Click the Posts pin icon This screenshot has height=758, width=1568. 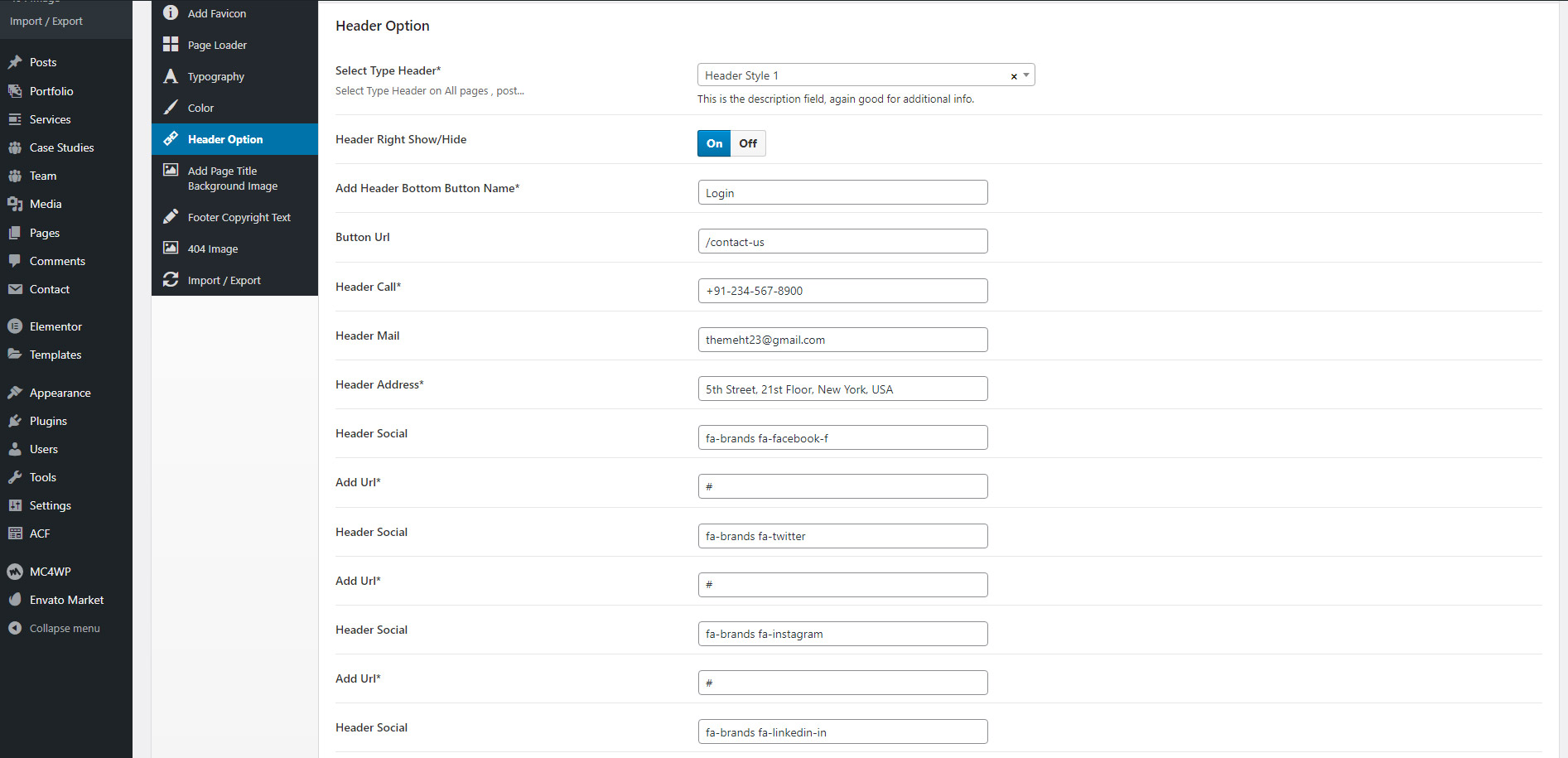15,62
